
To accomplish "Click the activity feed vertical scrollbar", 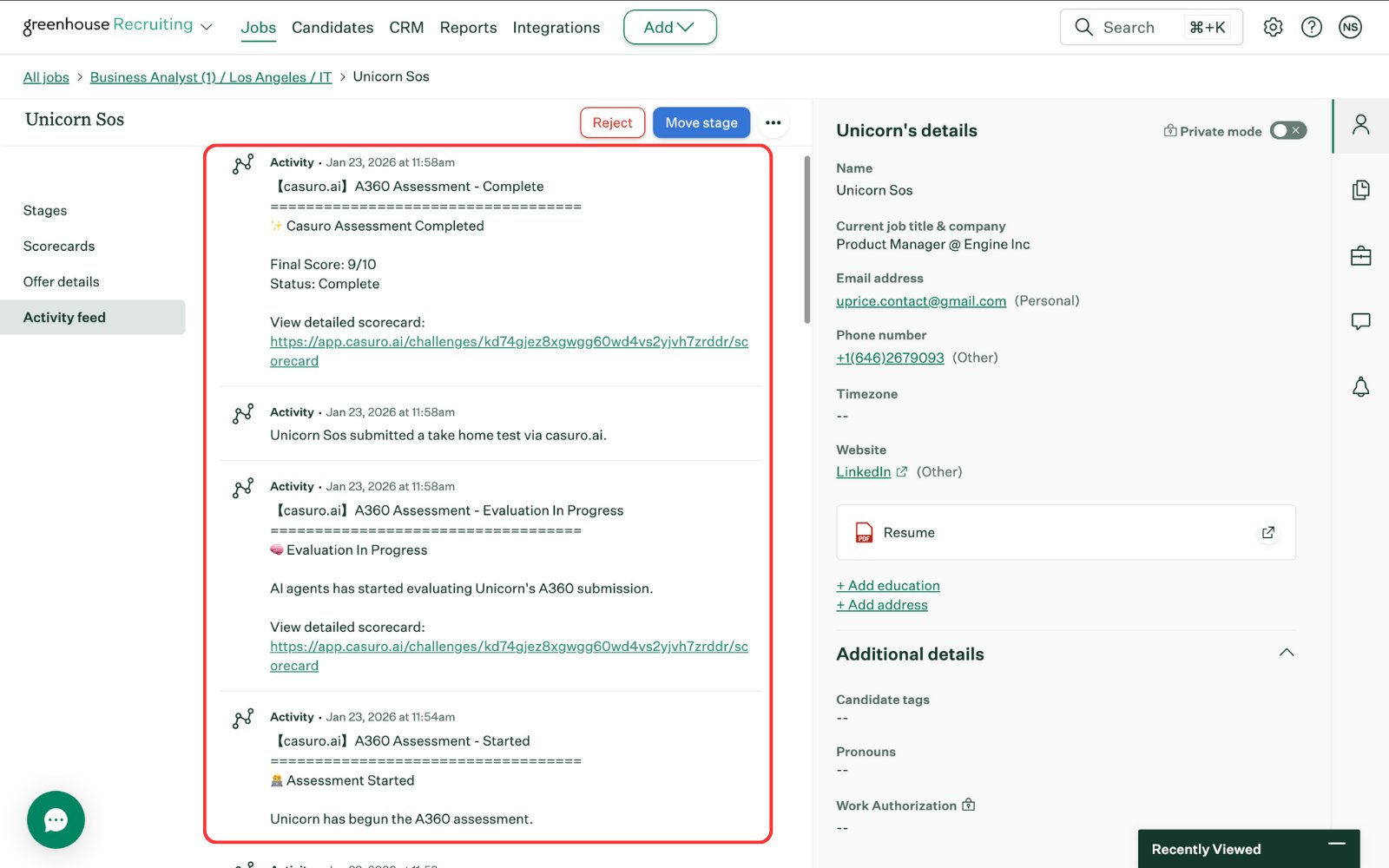I will point(807,240).
